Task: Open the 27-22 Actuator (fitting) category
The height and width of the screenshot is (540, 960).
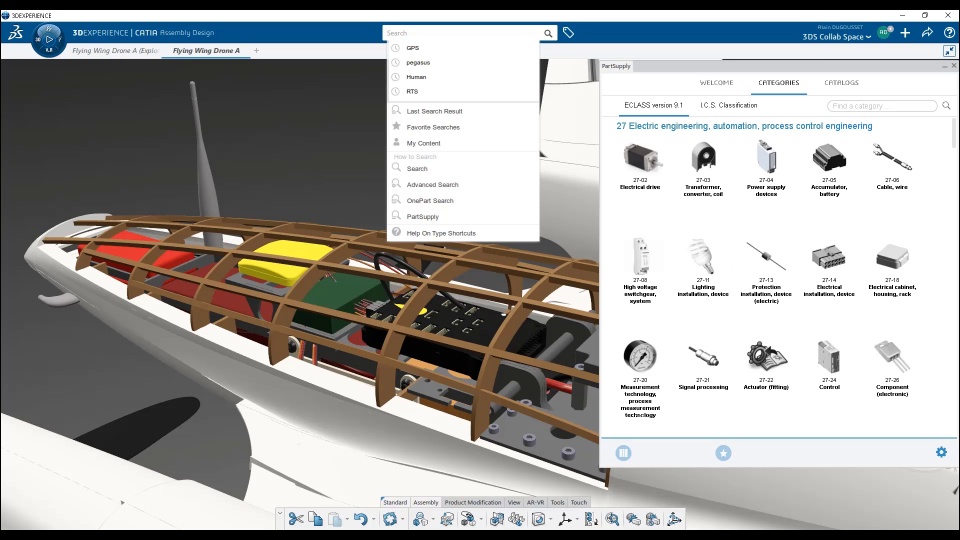Action: [766, 366]
